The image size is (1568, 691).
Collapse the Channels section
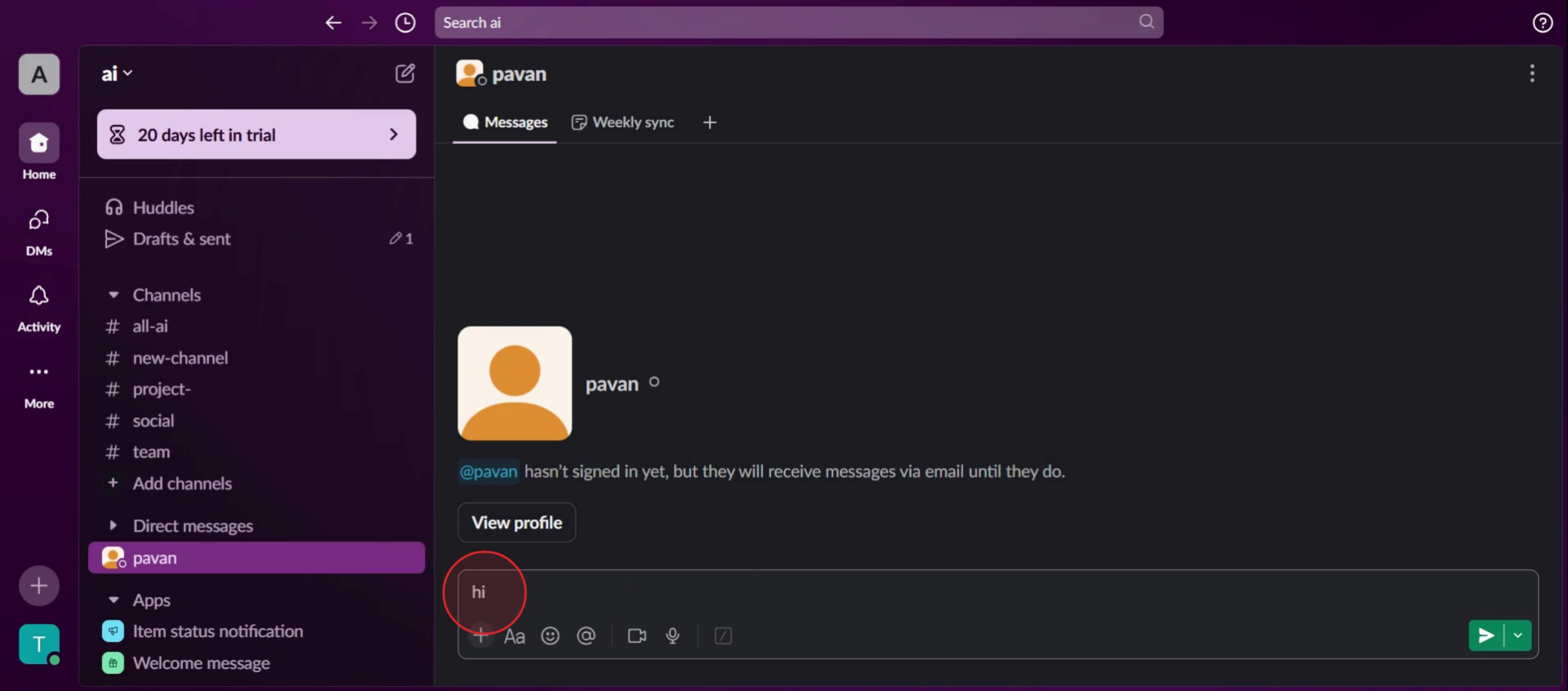click(113, 295)
